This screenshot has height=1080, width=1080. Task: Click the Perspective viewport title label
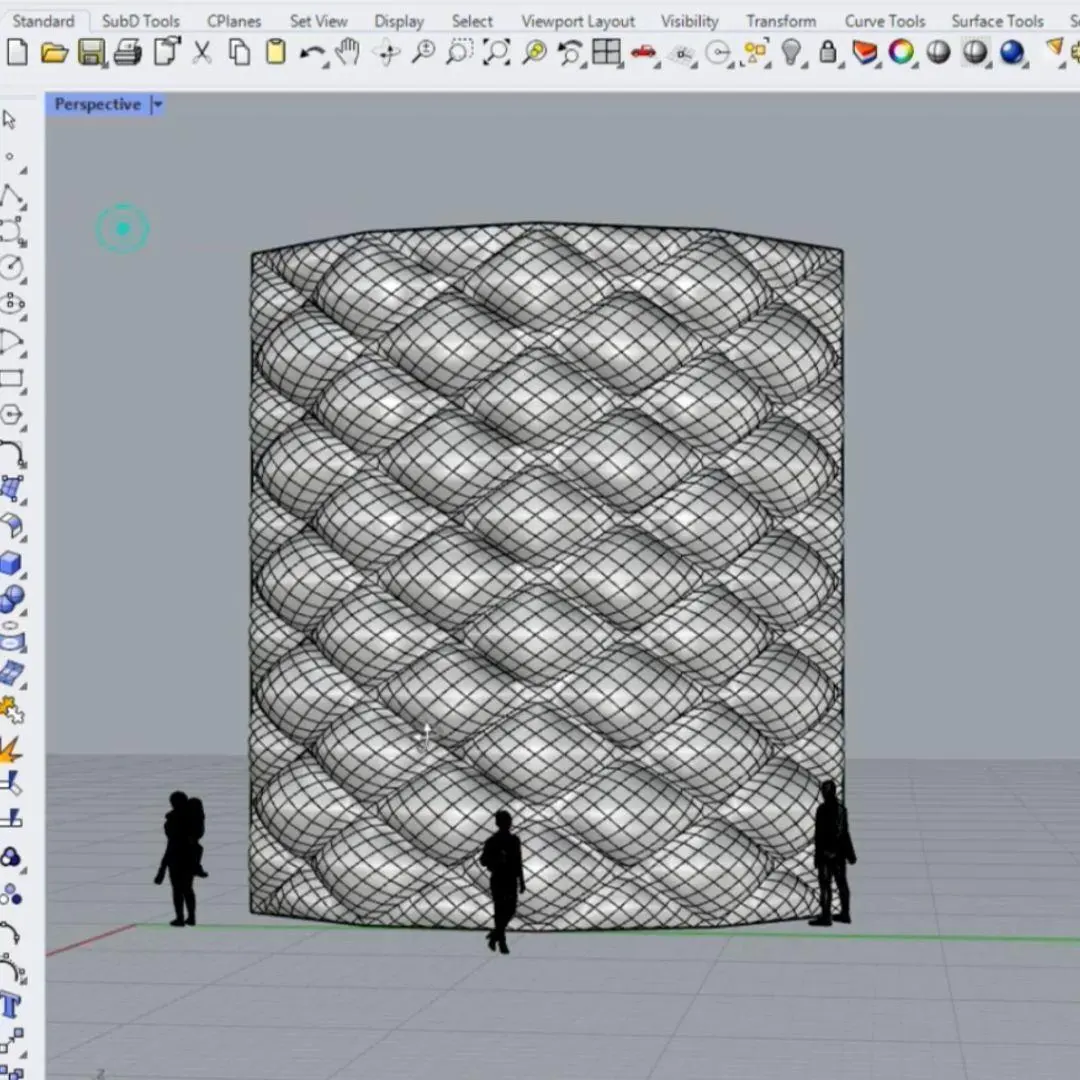[97, 105]
